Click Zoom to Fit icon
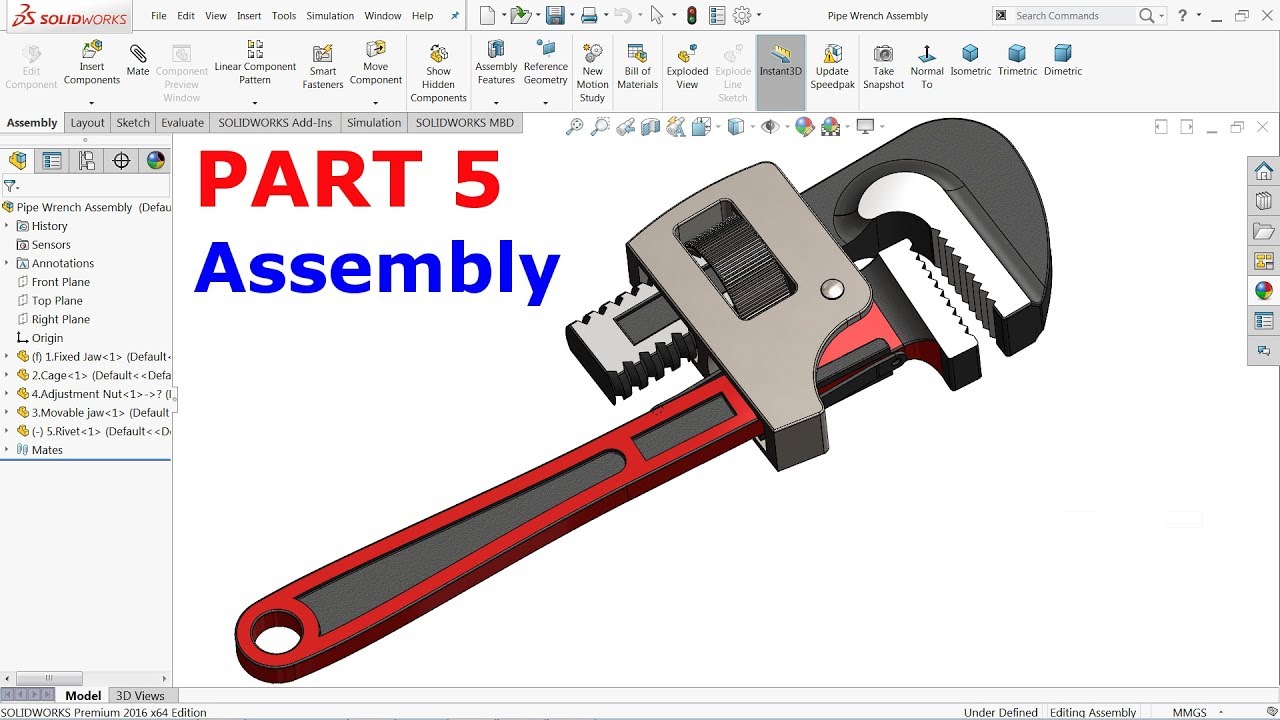 click(574, 127)
